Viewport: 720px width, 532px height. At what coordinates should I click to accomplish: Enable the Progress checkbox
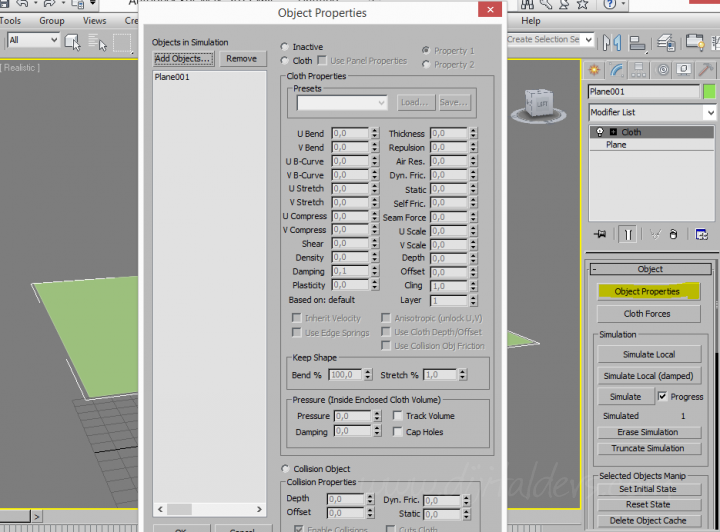click(x=661, y=397)
